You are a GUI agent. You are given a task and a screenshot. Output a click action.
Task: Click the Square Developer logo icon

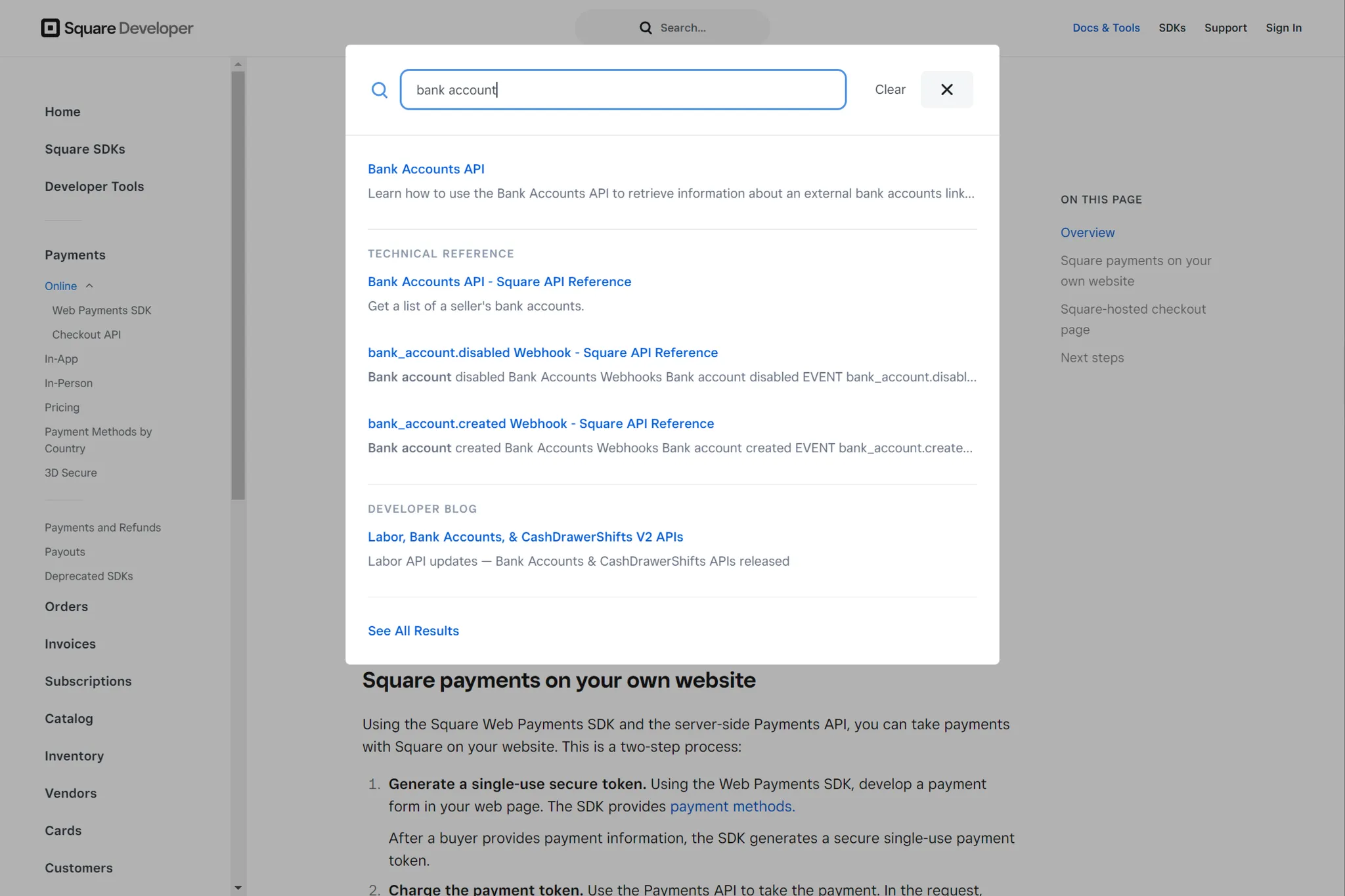tap(50, 28)
